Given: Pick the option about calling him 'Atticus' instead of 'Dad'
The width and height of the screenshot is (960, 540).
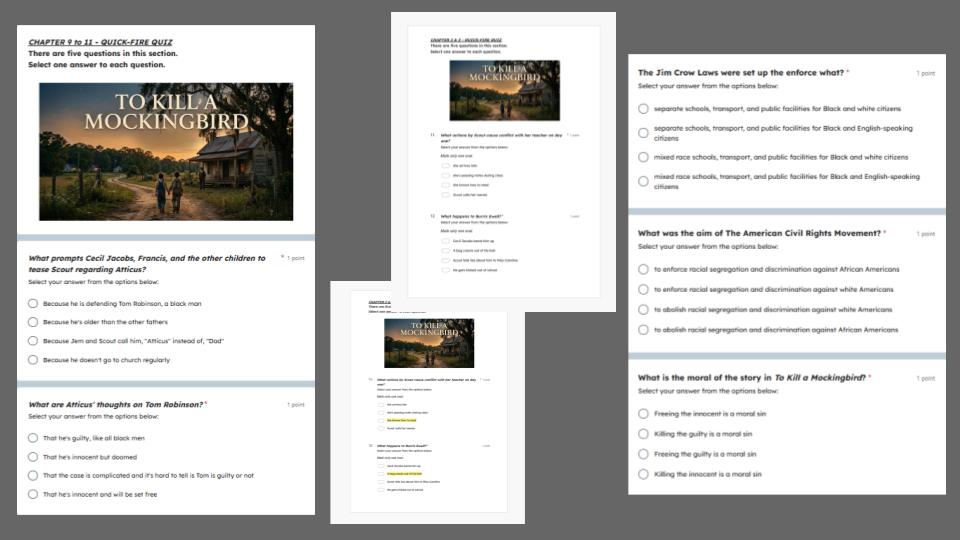Looking at the screenshot, I should [x=33, y=341].
